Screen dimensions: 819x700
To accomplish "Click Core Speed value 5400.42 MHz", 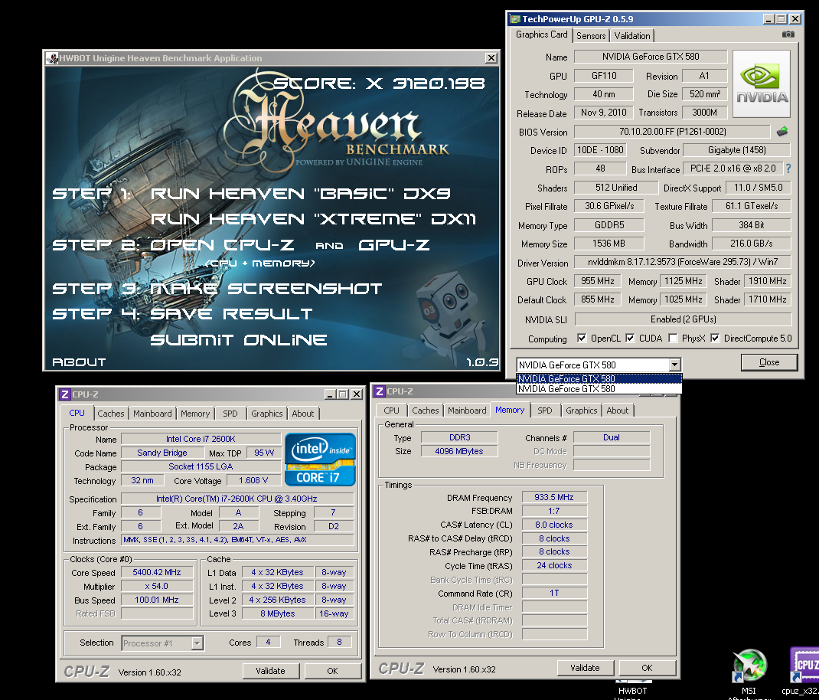I will point(157,573).
